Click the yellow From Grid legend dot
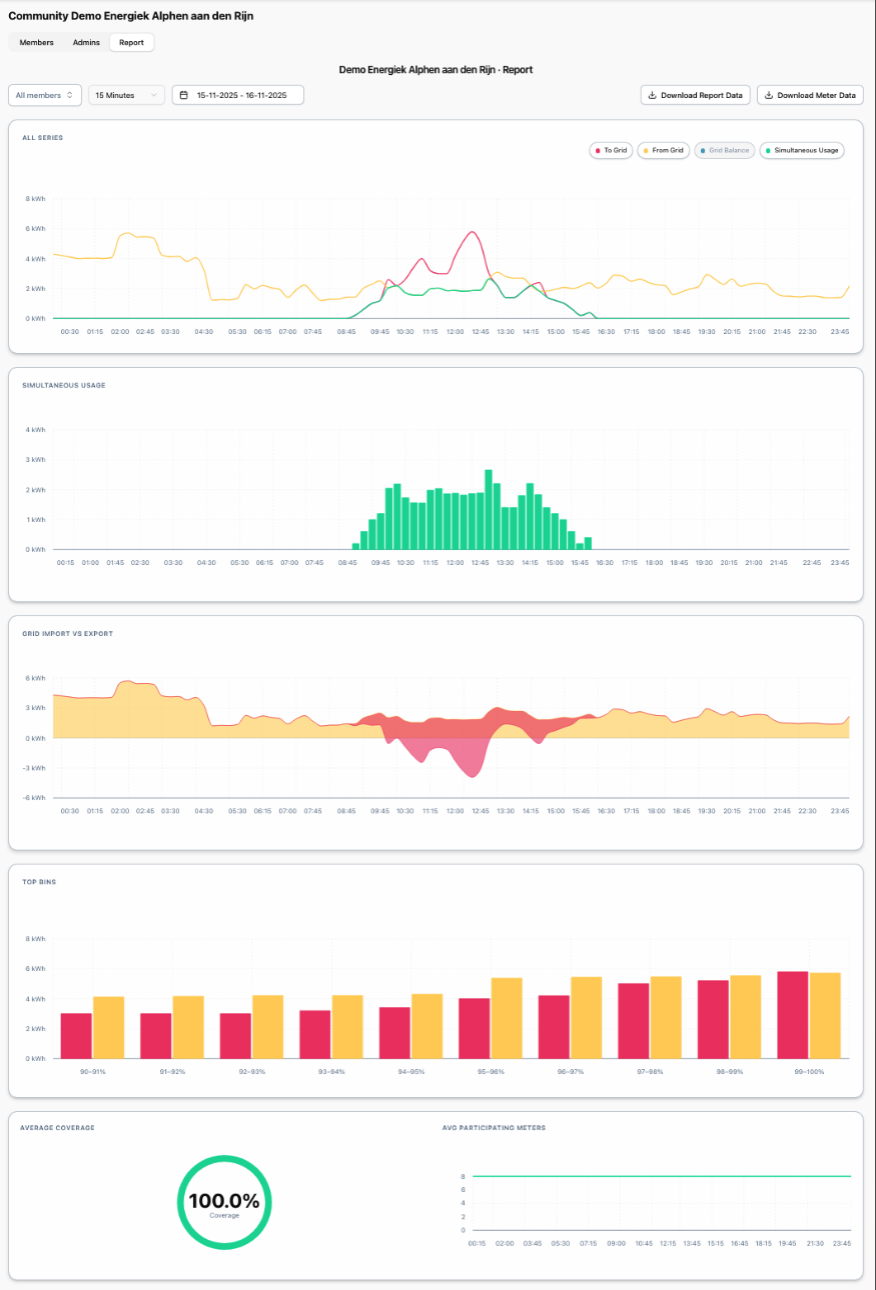The image size is (876, 1290). tap(647, 150)
